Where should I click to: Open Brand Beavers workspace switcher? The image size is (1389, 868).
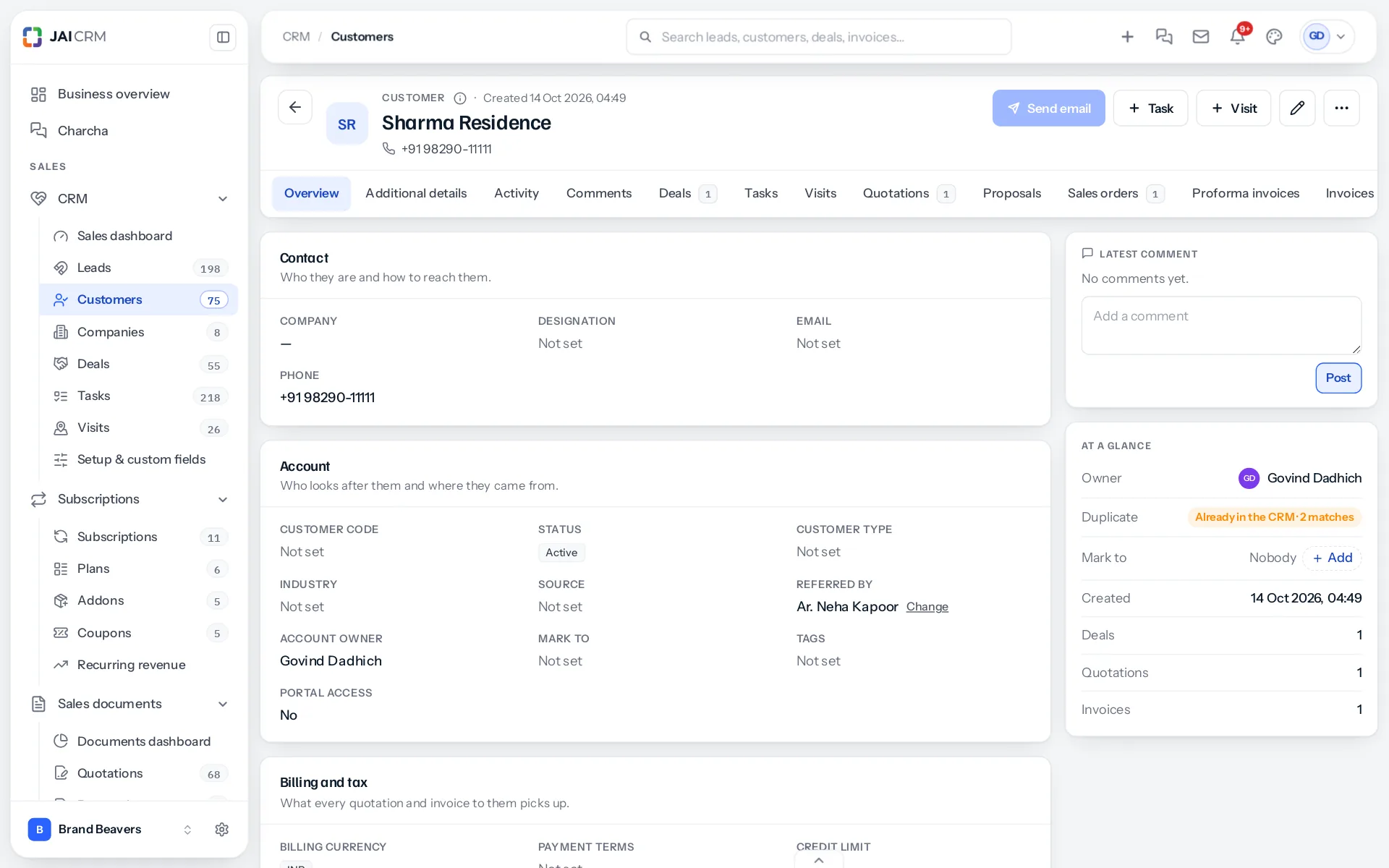pos(110,830)
